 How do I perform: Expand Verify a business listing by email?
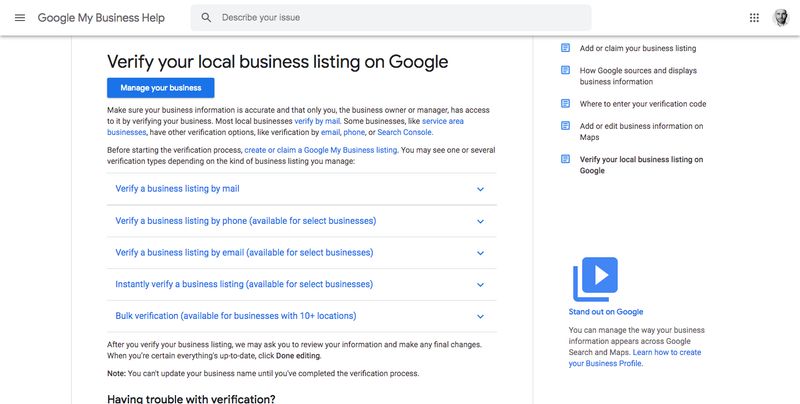click(x=302, y=252)
